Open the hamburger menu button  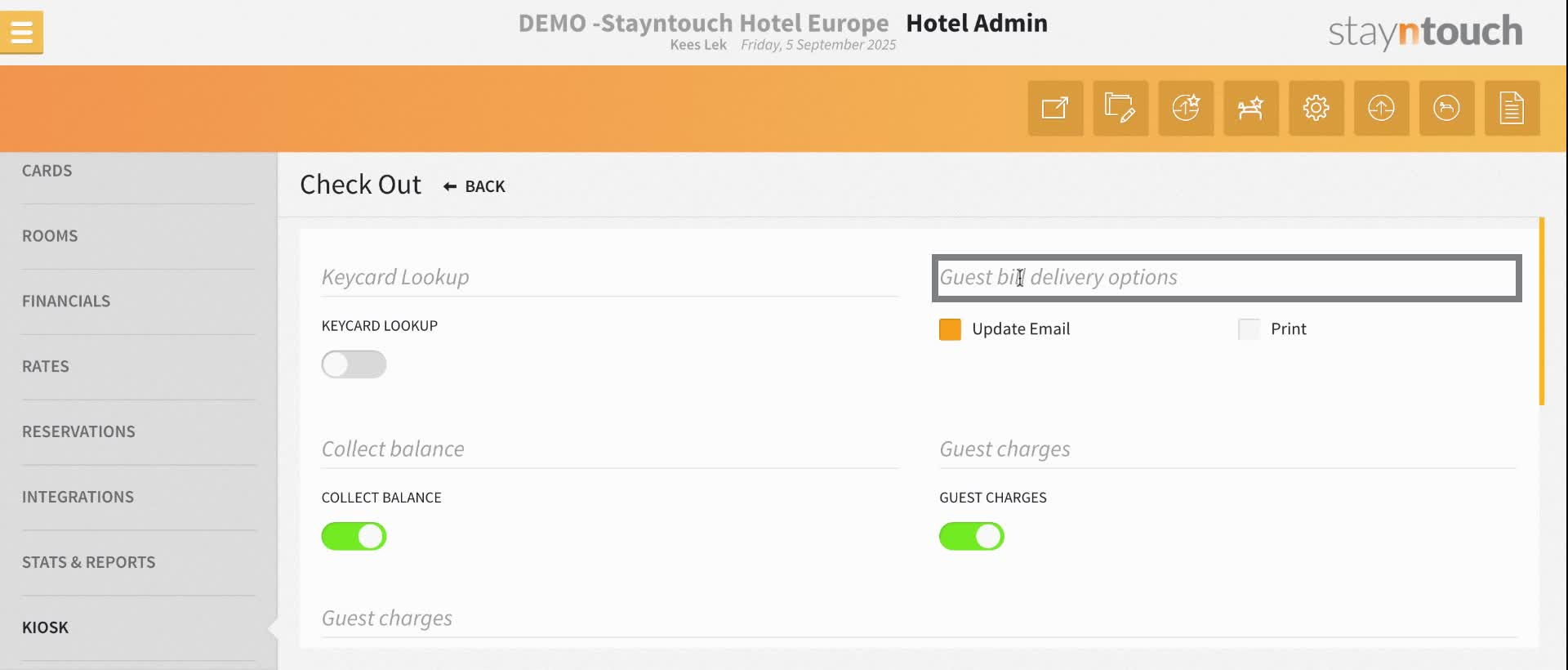coord(22,33)
